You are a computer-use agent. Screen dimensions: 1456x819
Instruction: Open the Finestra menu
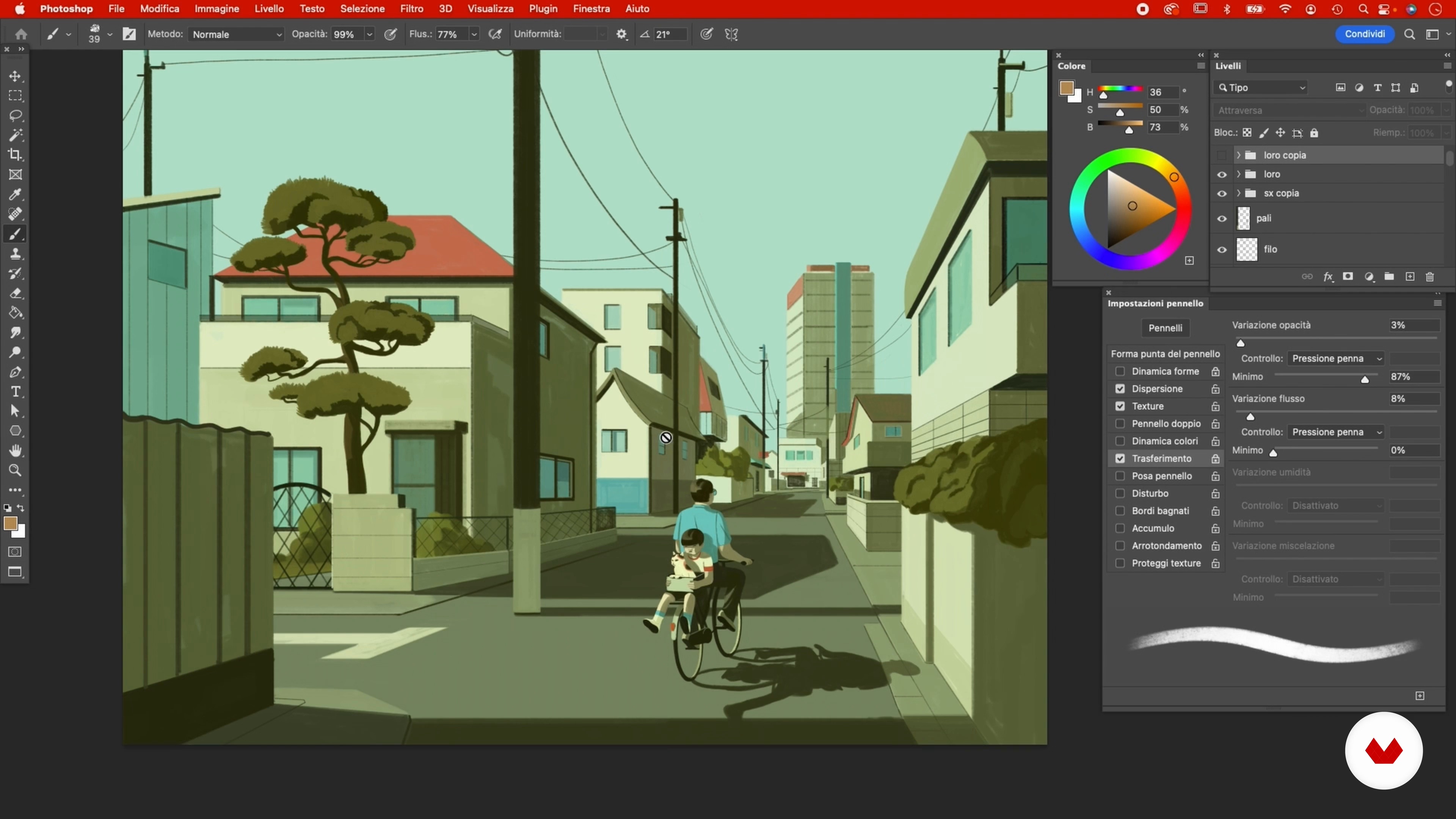pyautogui.click(x=591, y=9)
